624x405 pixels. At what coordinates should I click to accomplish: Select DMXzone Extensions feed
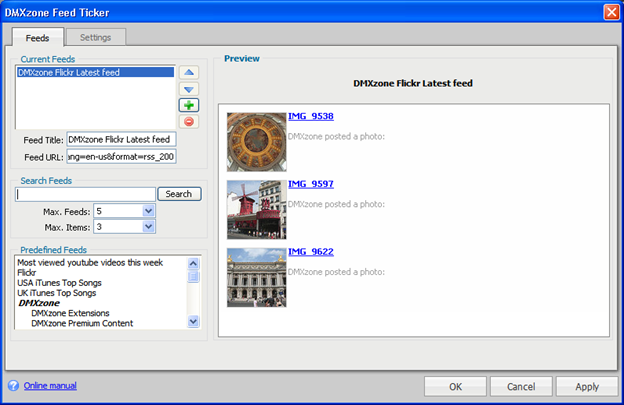[x=70, y=313]
